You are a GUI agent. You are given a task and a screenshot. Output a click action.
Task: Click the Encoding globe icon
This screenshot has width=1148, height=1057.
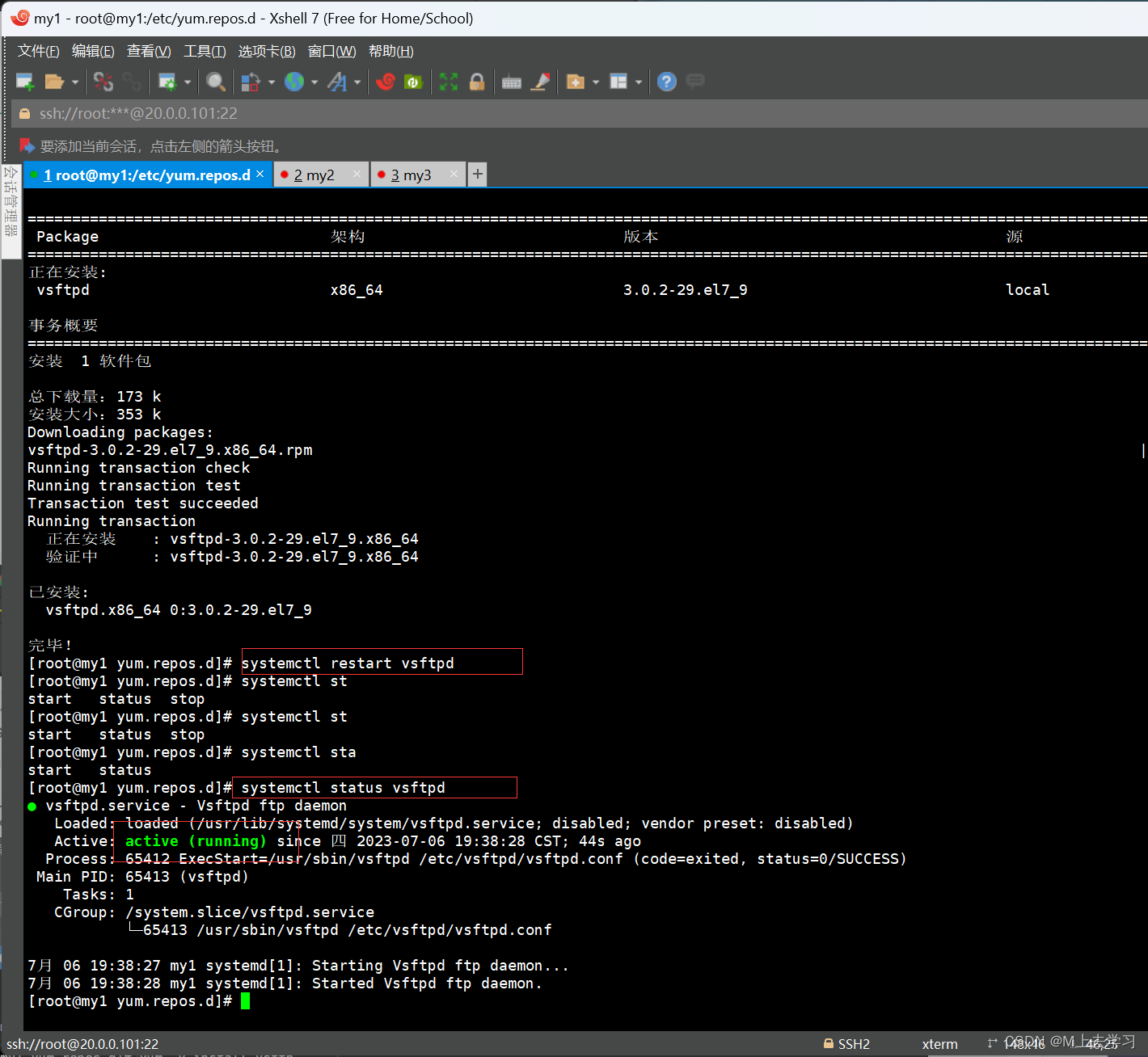pos(294,82)
